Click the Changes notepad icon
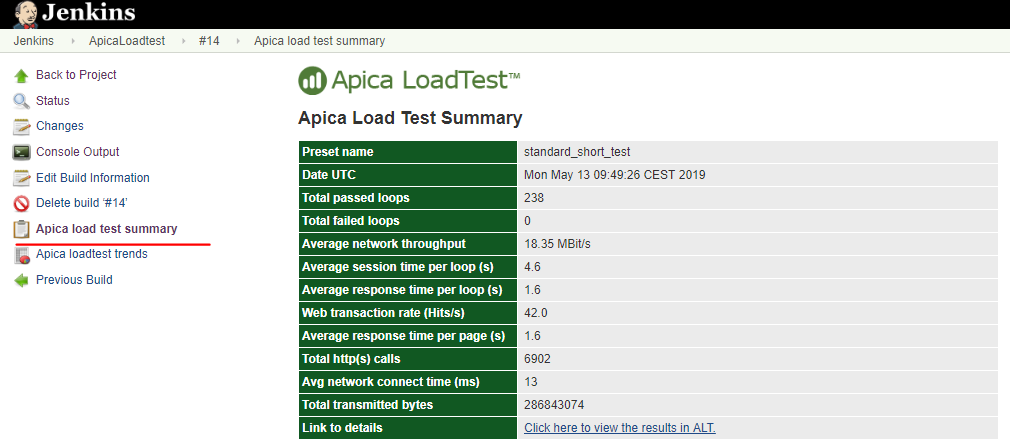 coord(21,126)
